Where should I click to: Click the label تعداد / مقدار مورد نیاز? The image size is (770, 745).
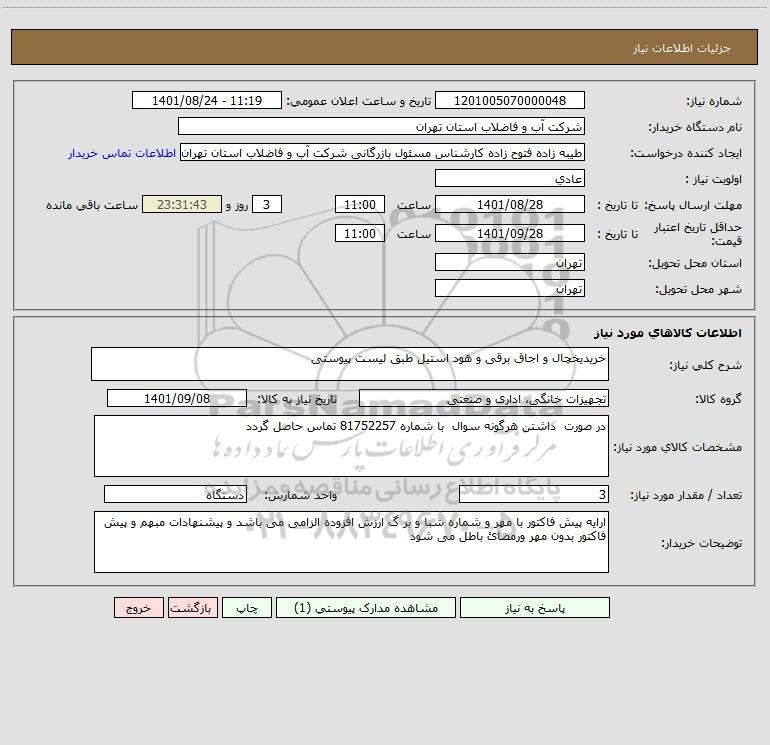click(686, 496)
